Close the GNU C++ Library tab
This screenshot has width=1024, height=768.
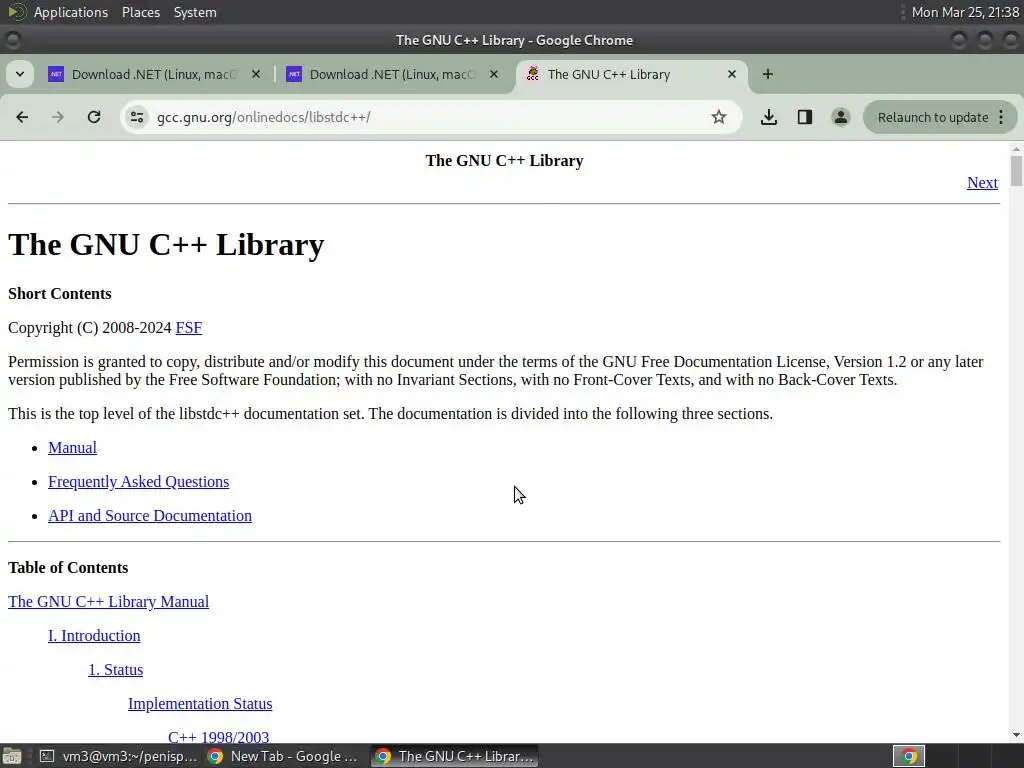tap(732, 74)
